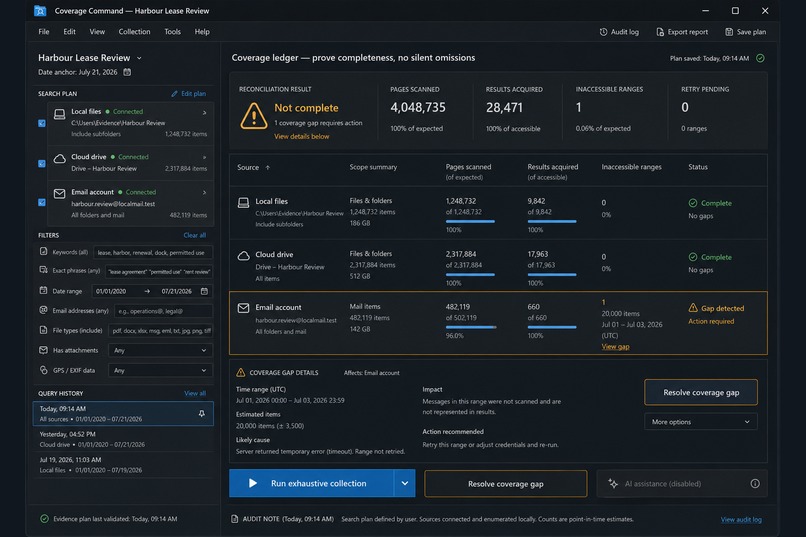Click the AI assistance (disabled) button
Viewport: 806px width, 537px height.
[x=682, y=484]
